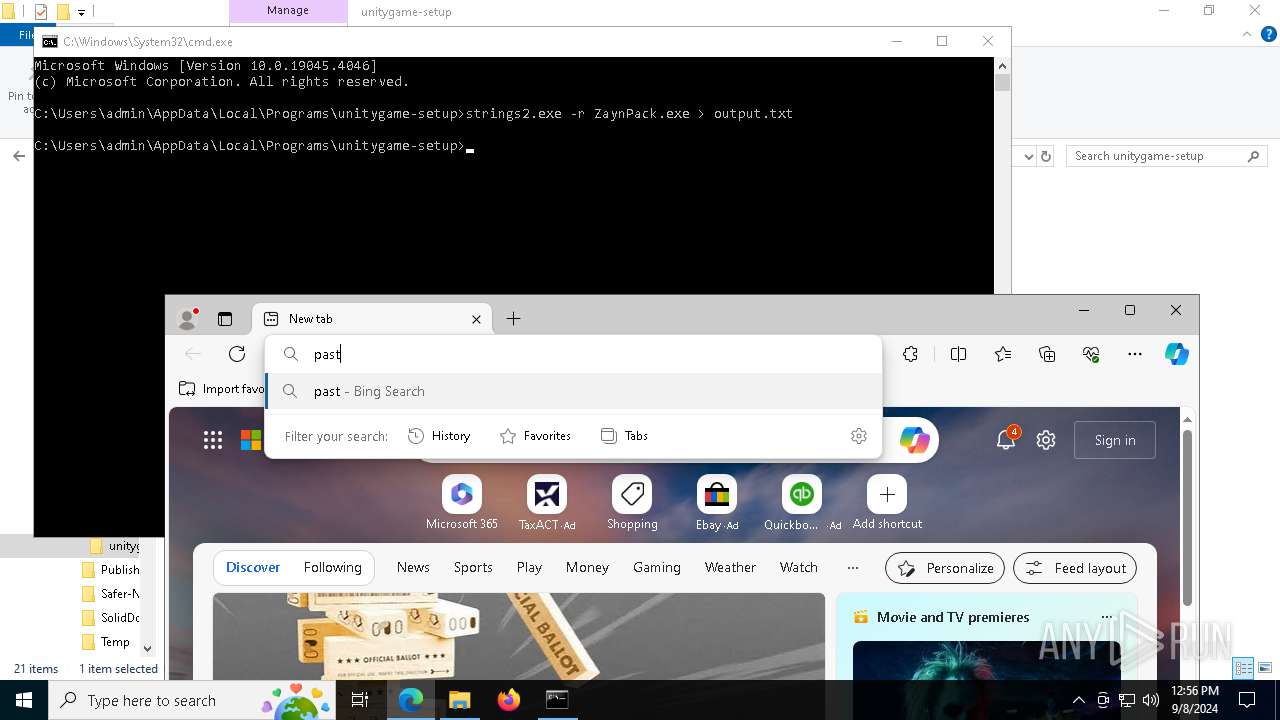The width and height of the screenshot is (1280, 720).
Task: Open Money feed category
Action: pyautogui.click(x=587, y=567)
